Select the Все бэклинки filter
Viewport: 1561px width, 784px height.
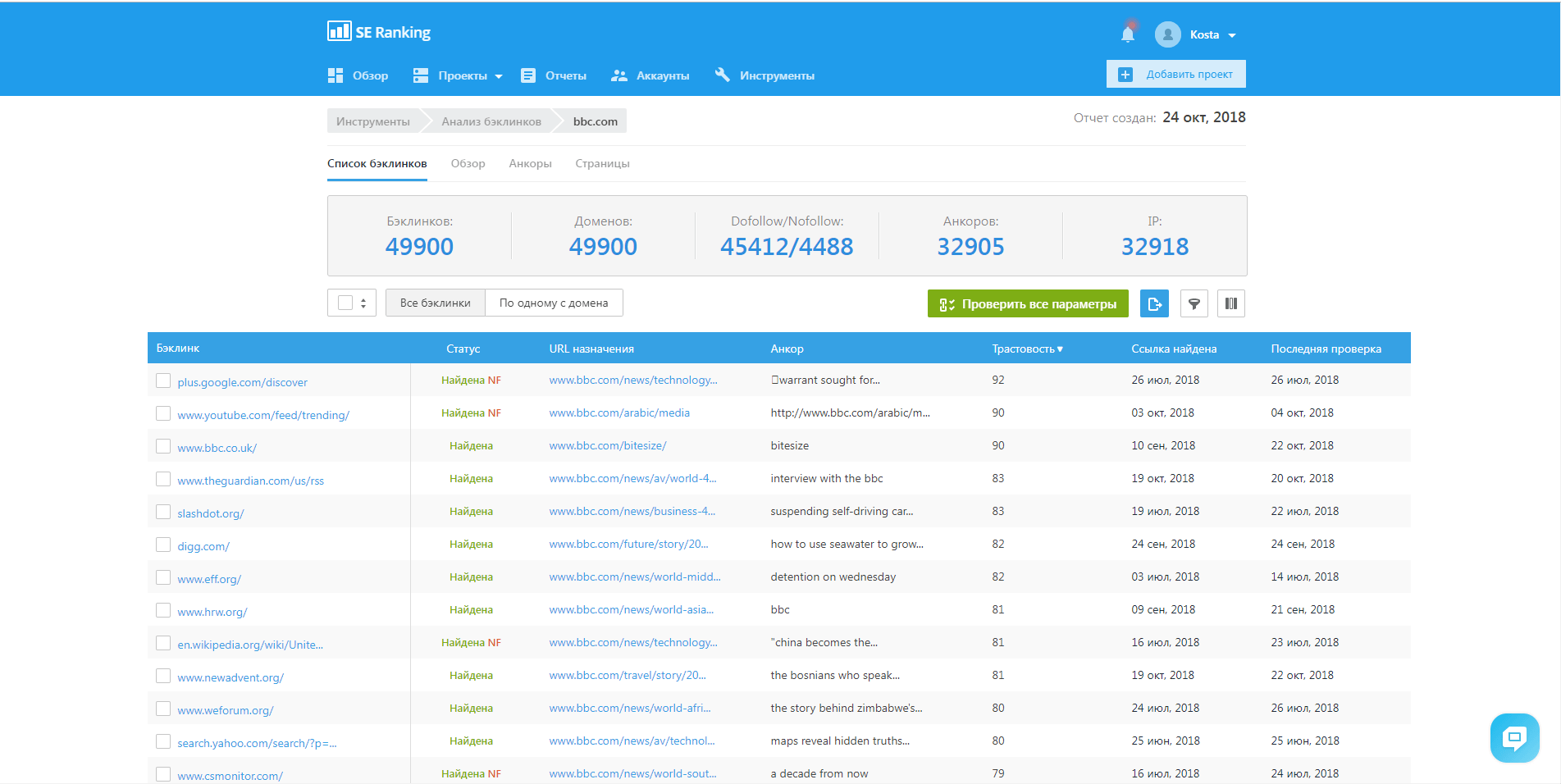tap(436, 303)
